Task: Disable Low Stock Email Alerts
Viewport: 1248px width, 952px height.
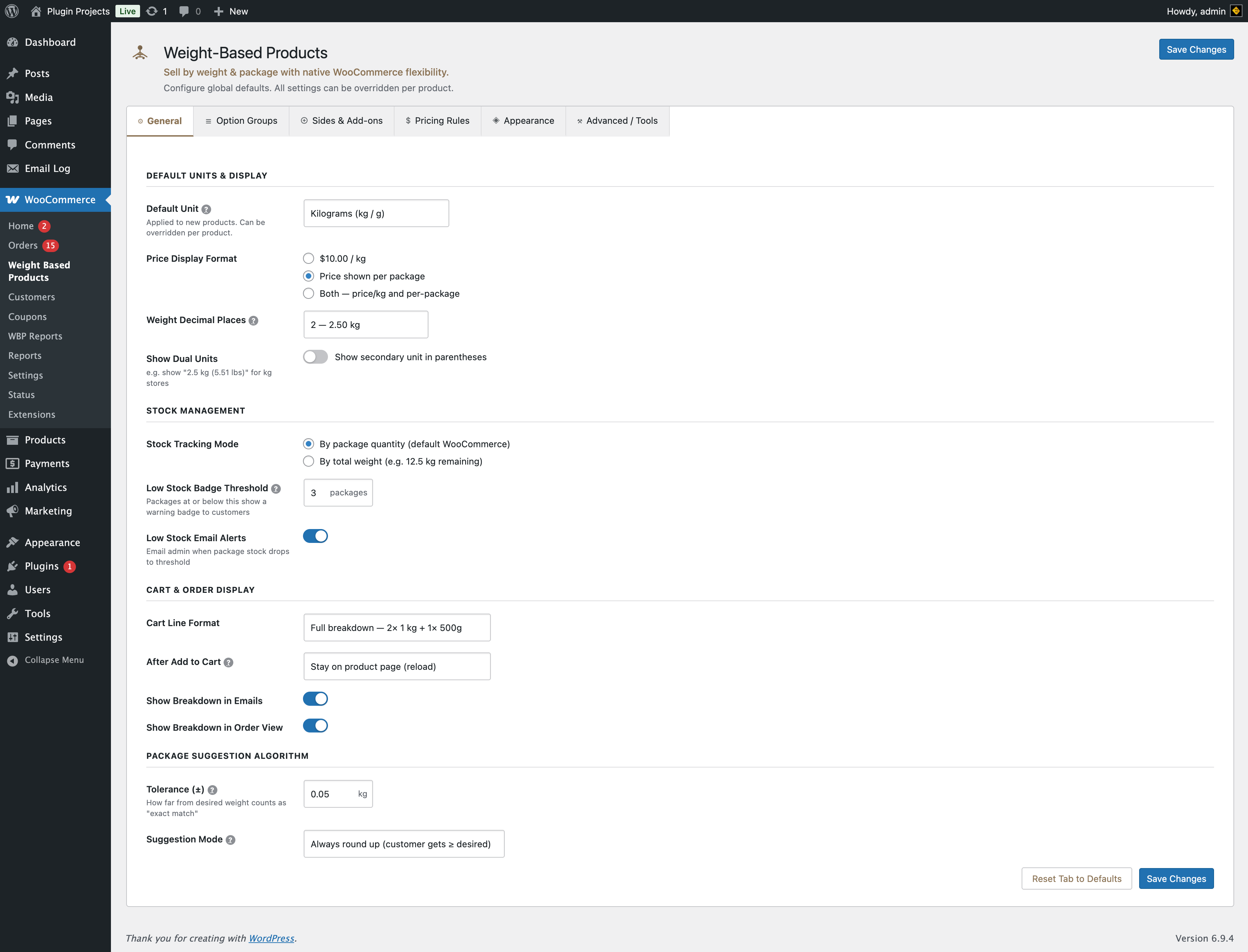Action: click(x=315, y=536)
